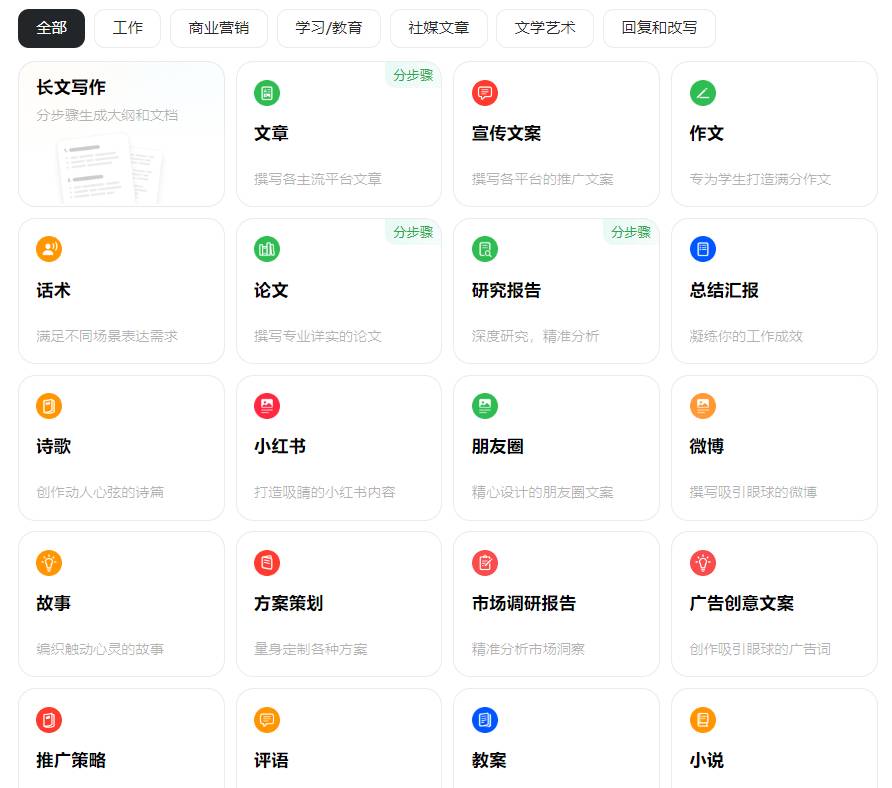Click the description 撰写各主流平台文章
892x788 pixels.
317,179
